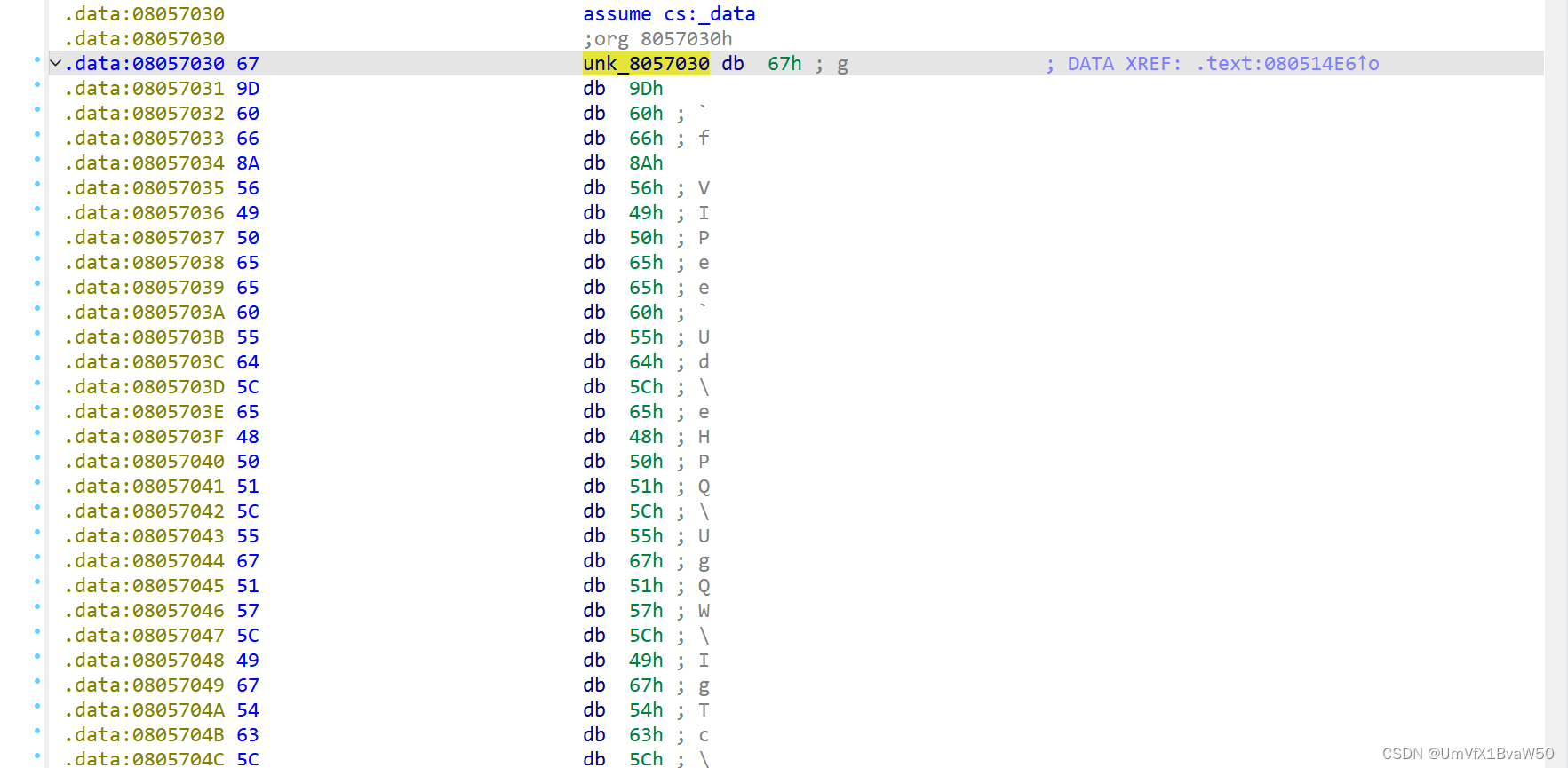Select address .data:08057047
This screenshot has width=1568, height=768.
click(x=144, y=635)
